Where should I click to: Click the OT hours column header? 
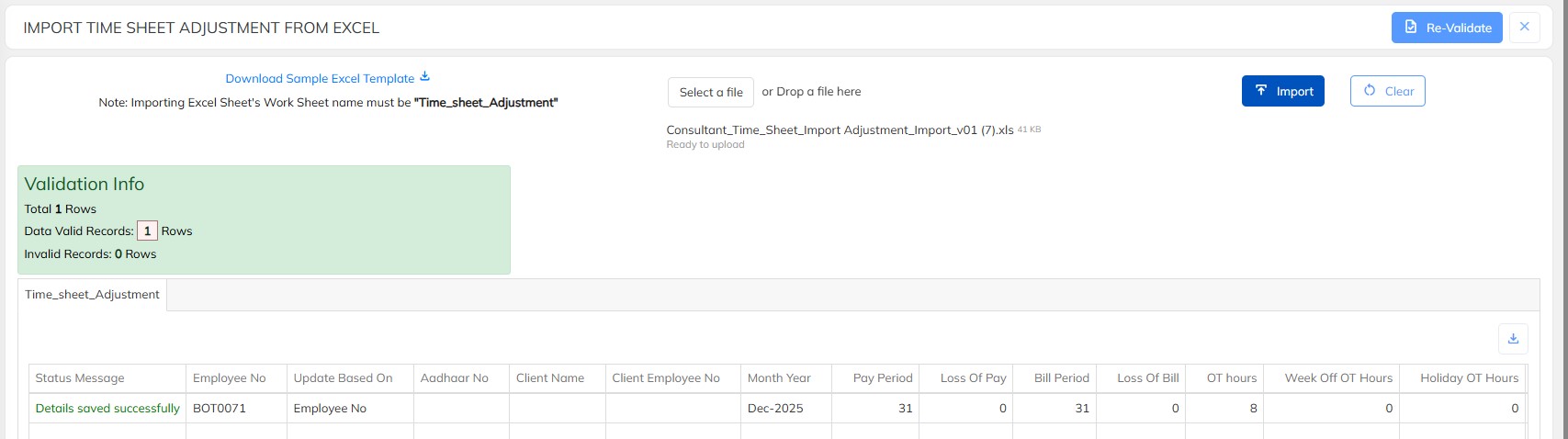tap(1231, 378)
